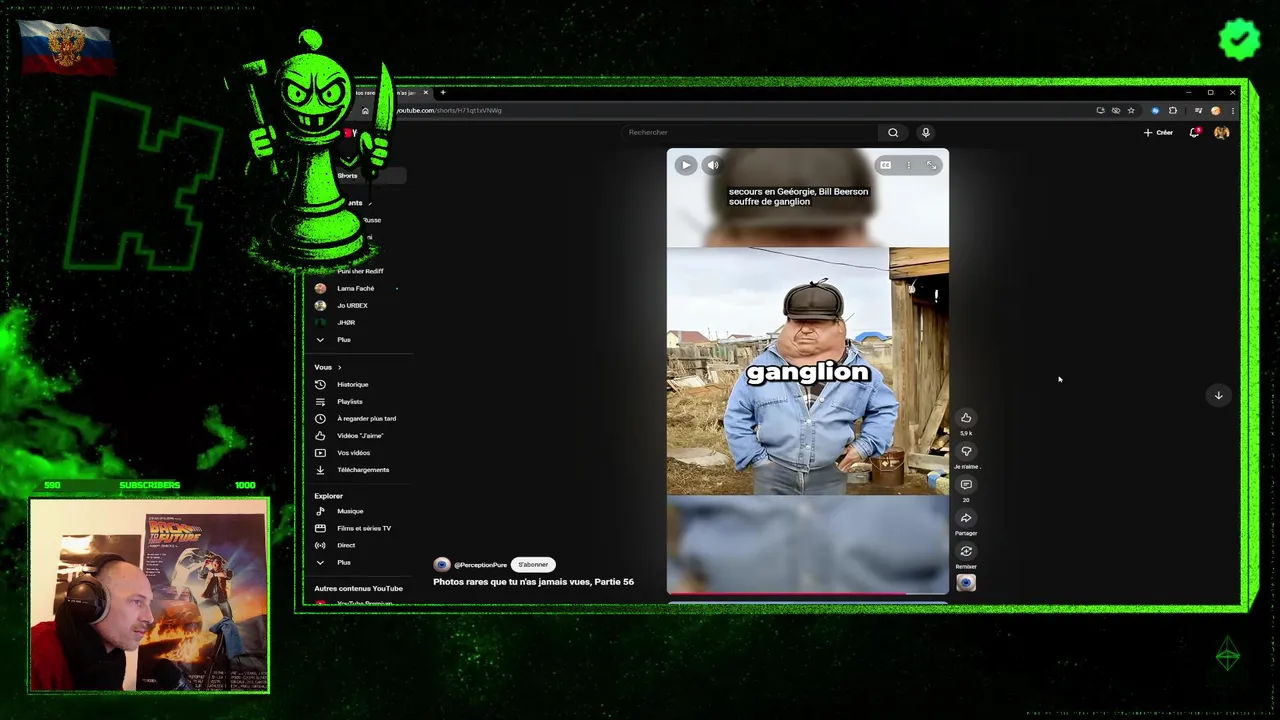This screenshot has height=720, width=1280.
Task: Expand the short to fullscreen
Action: [931, 165]
